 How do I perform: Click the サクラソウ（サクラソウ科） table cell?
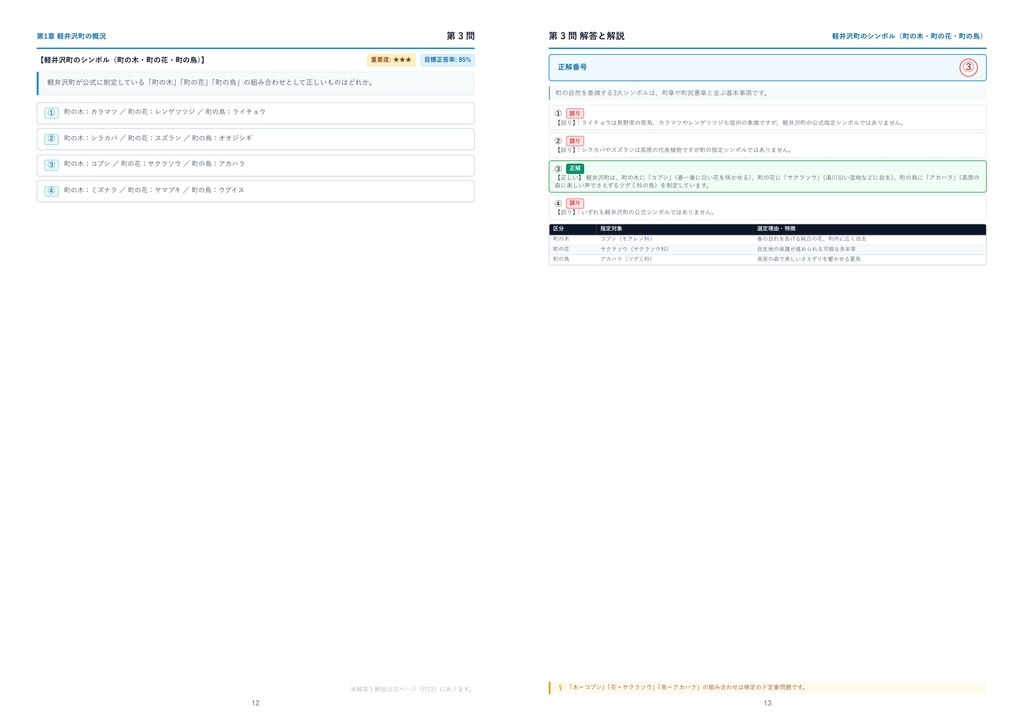tap(634, 249)
